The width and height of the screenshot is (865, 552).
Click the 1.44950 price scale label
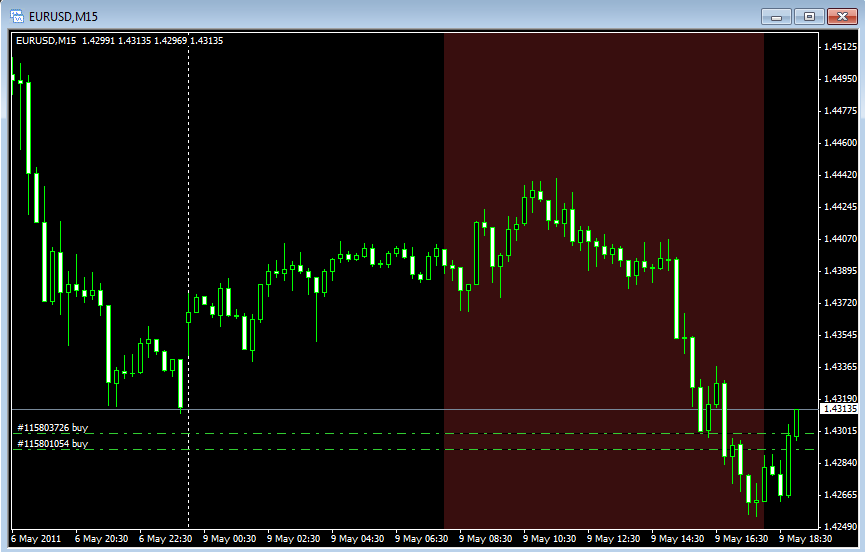coord(841,79)
